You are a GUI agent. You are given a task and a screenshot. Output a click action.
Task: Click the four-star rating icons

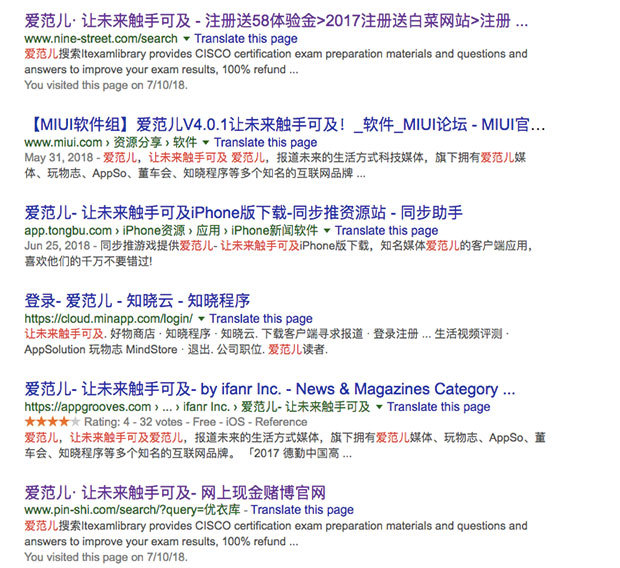pos(52,422)
